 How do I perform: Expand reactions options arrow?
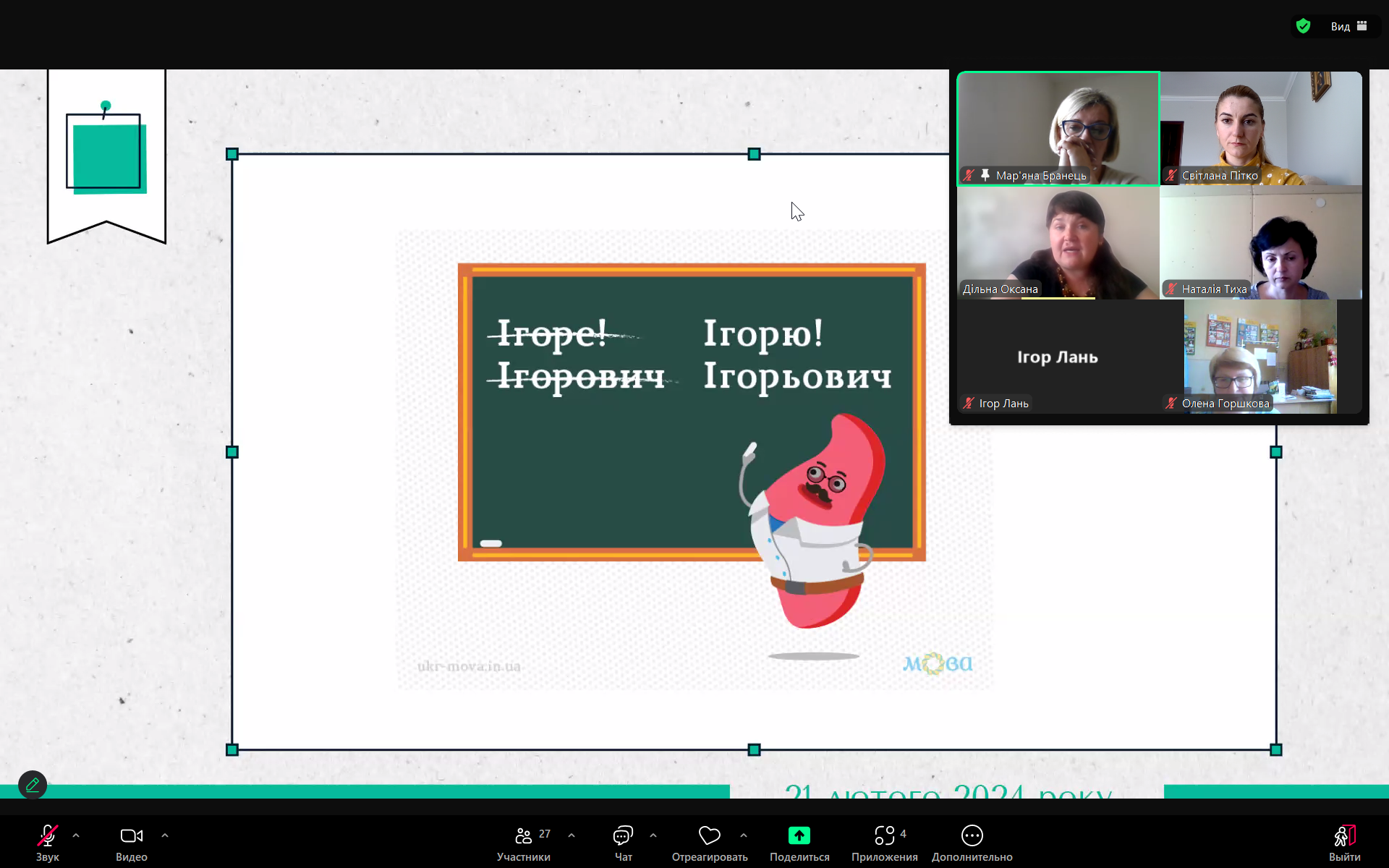coord(744,835)
